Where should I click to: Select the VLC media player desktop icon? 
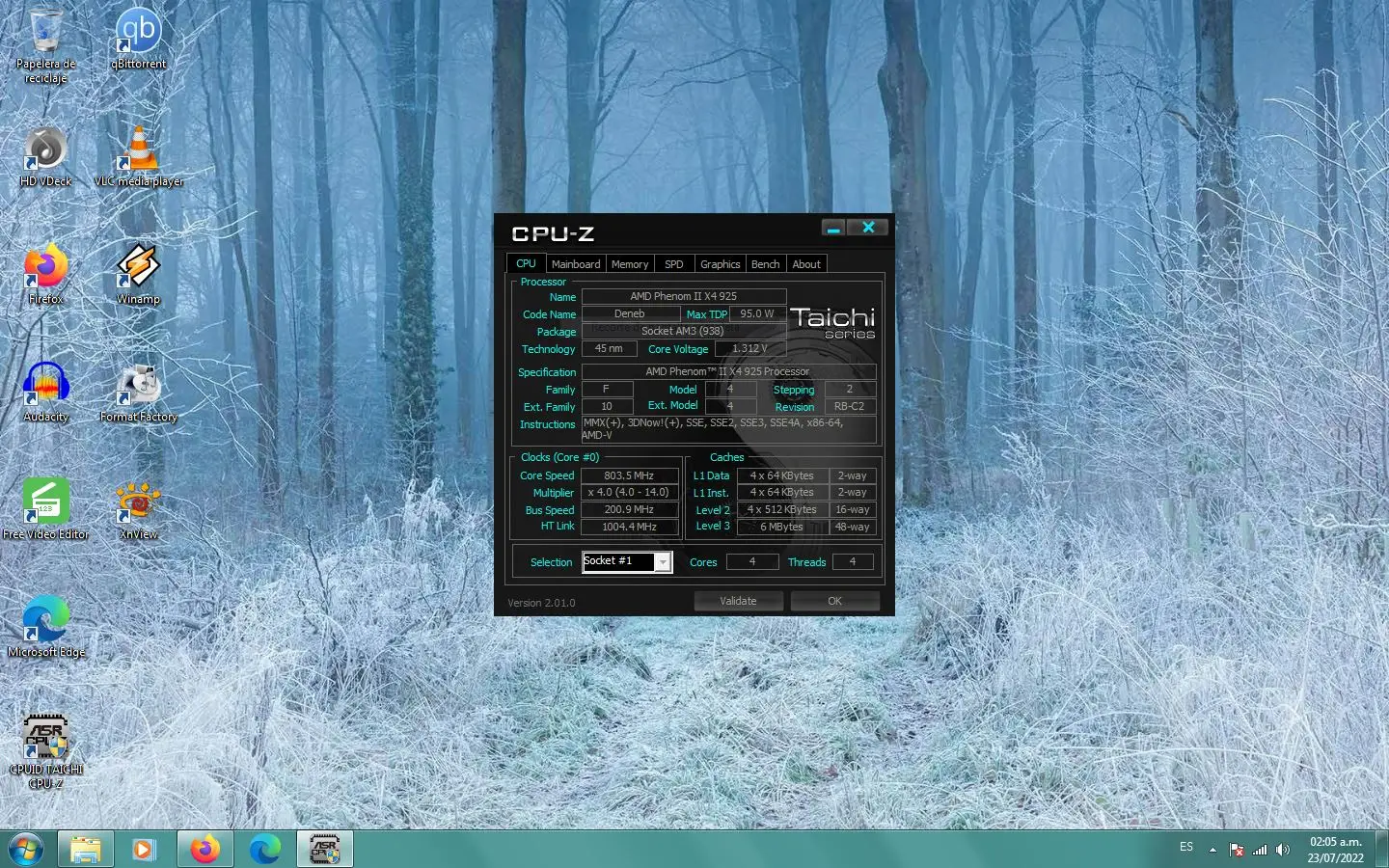pos(139,156)
